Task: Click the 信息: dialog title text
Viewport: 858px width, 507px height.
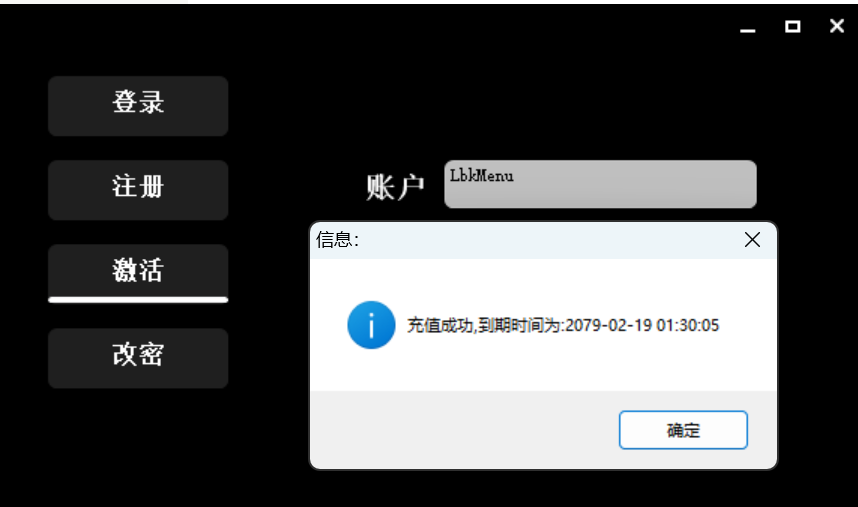Action: pyautogui.click(x=337, y=240)
